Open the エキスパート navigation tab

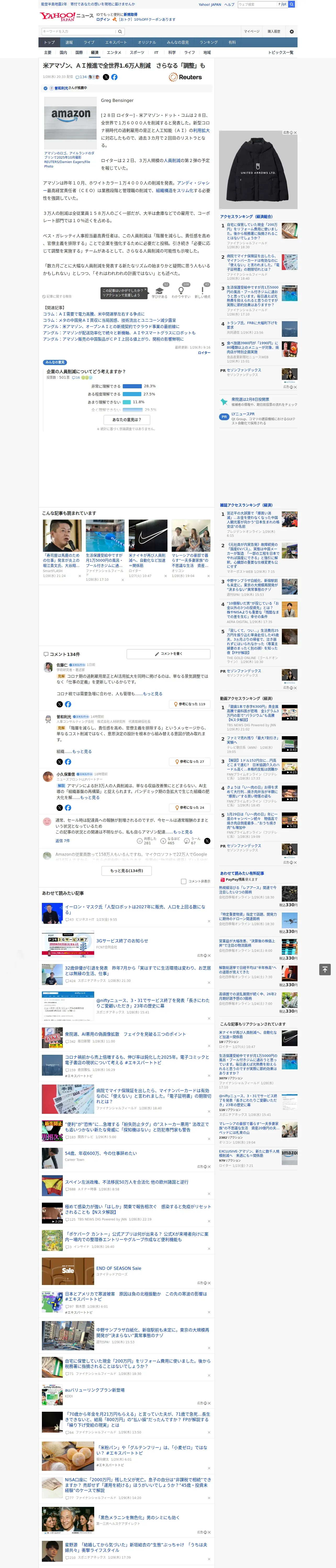pos(116,43)
